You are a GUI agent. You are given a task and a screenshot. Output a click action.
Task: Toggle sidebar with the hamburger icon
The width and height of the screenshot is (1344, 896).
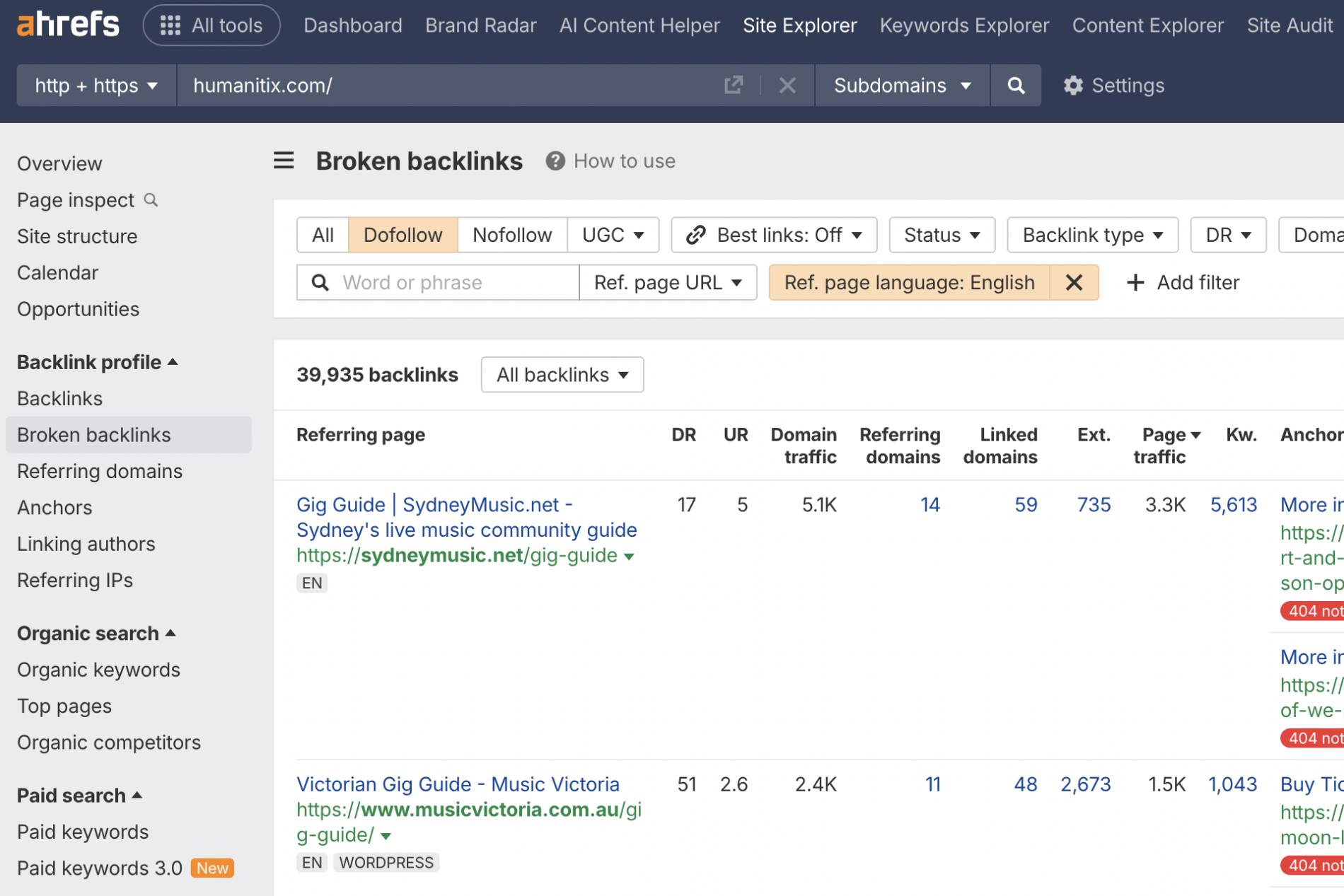click(x=284, y=161)
